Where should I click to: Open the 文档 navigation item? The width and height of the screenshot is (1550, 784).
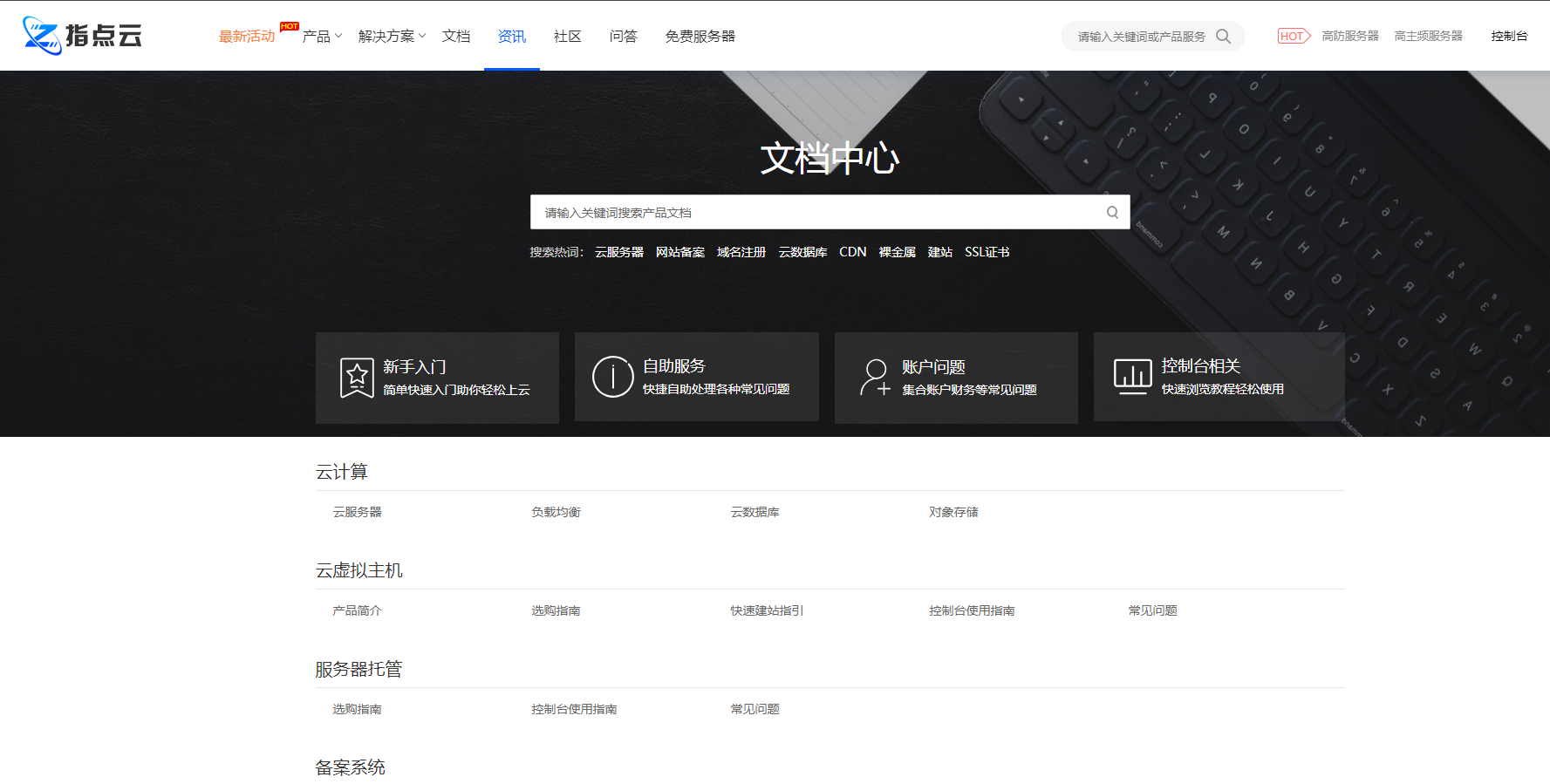coord(455,37)
